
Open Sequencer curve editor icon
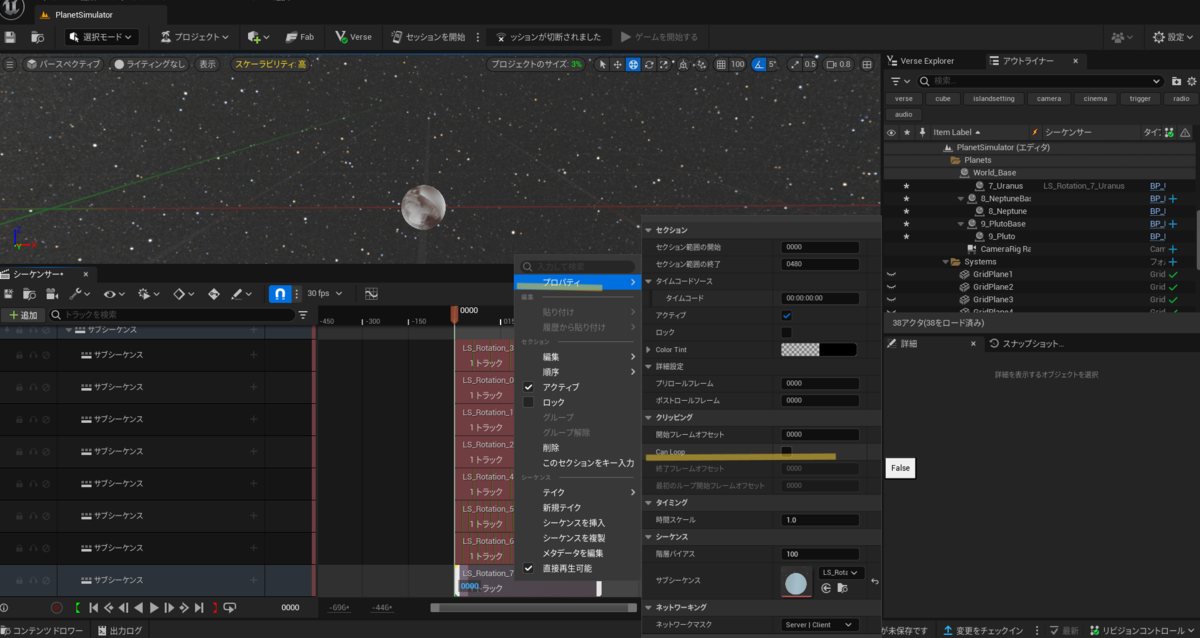click(x=371, y=294)
